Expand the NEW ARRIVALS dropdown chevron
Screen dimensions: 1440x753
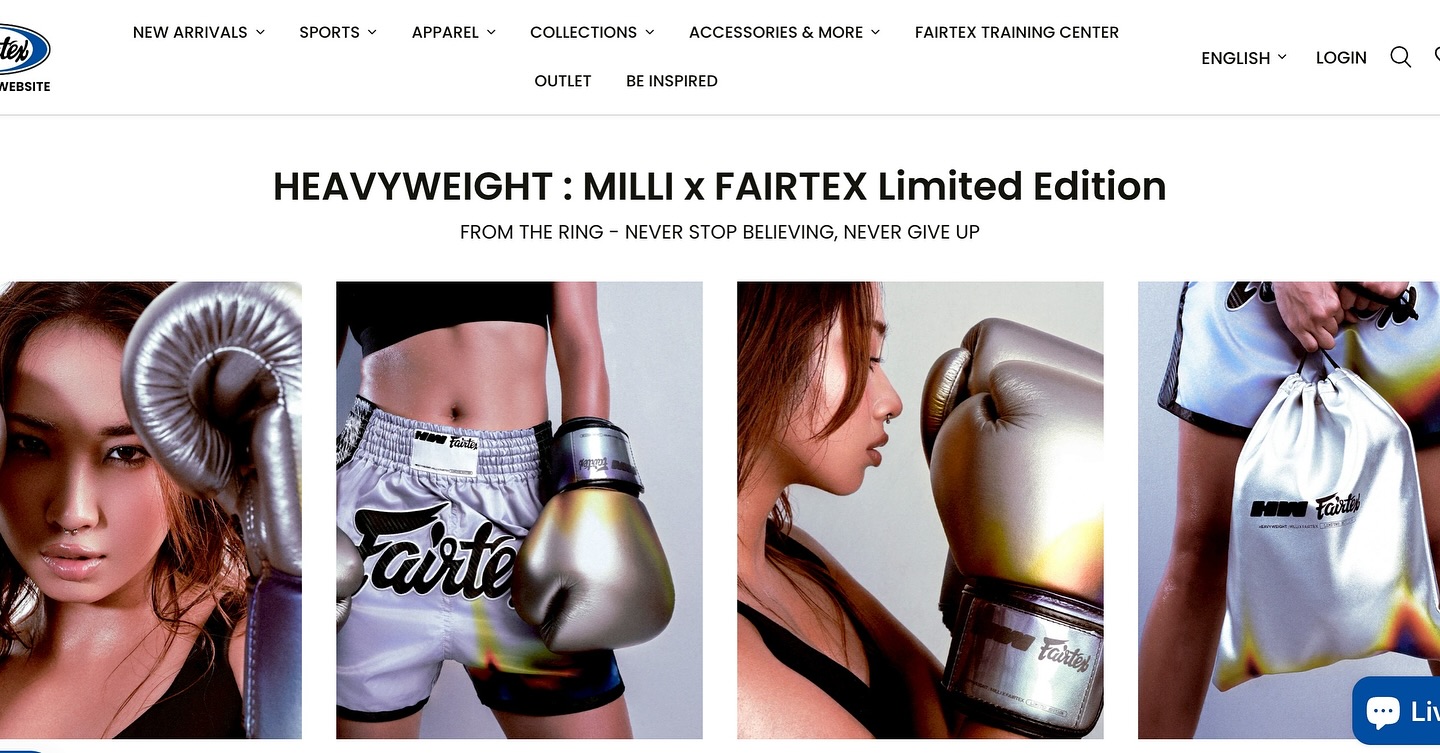[260, 32]
